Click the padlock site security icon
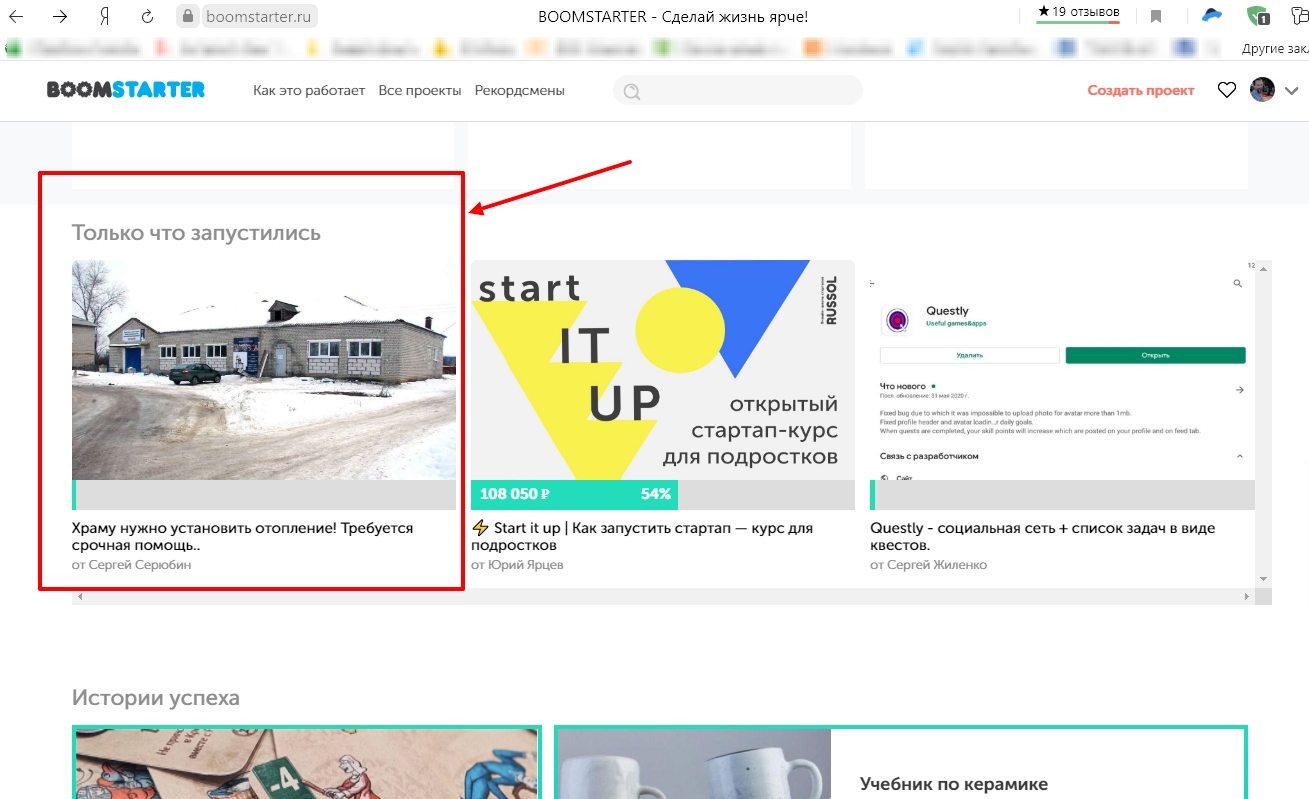This screenshot has height=799, width=1309. 188,16
